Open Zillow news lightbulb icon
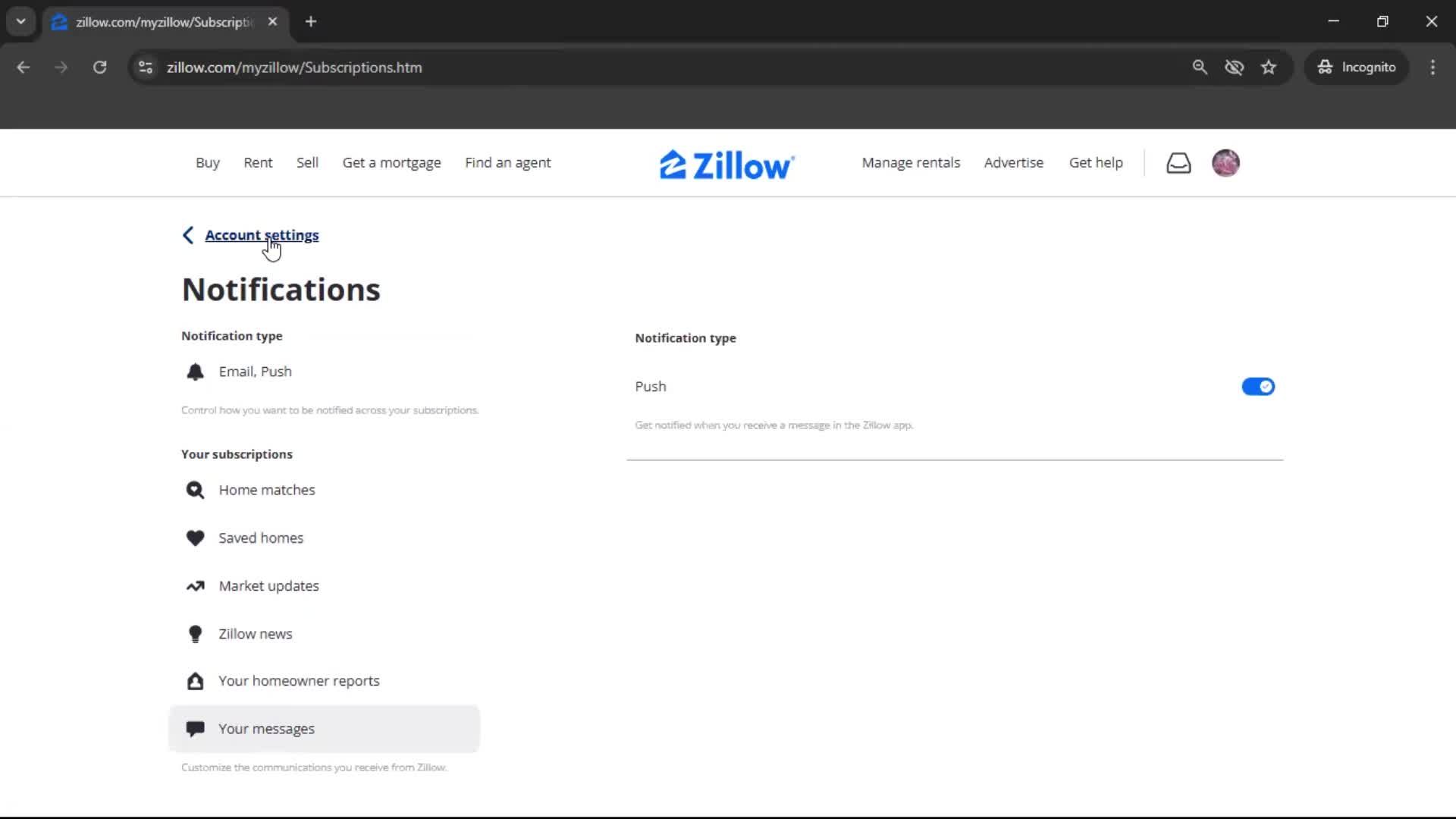Viewport: 1456px width, 819px height. click(195, 634)
